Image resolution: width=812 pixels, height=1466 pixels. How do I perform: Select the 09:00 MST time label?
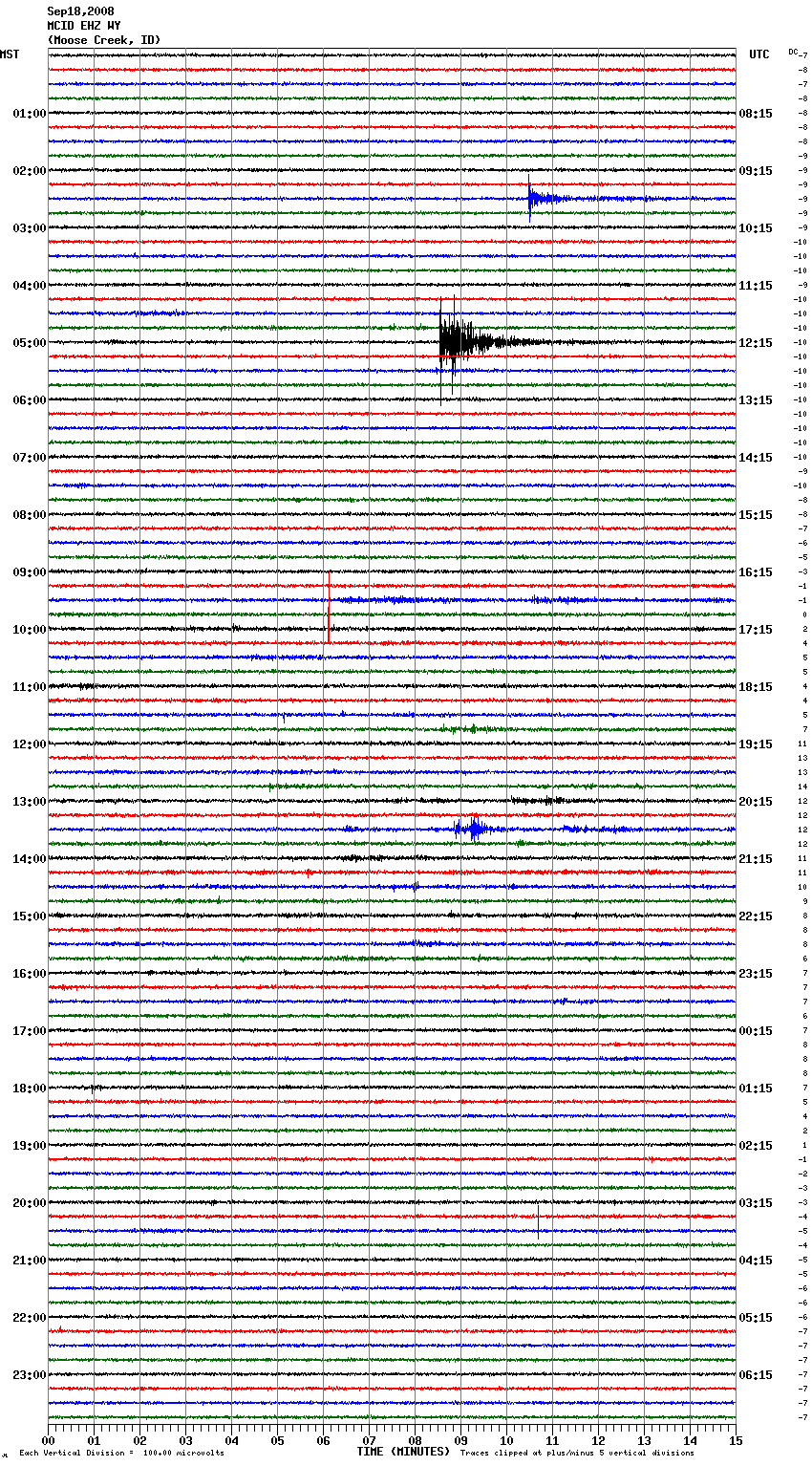point(29,572)
